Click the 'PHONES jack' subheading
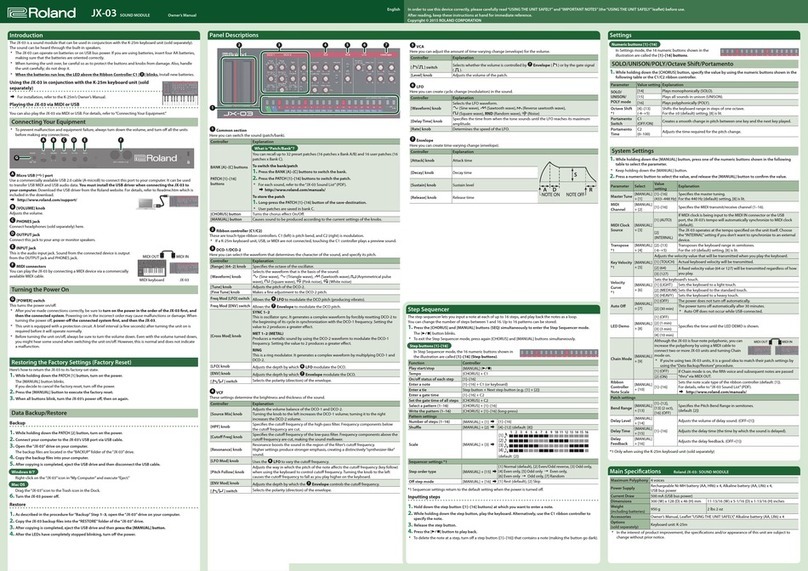 (x=28, y=222)
